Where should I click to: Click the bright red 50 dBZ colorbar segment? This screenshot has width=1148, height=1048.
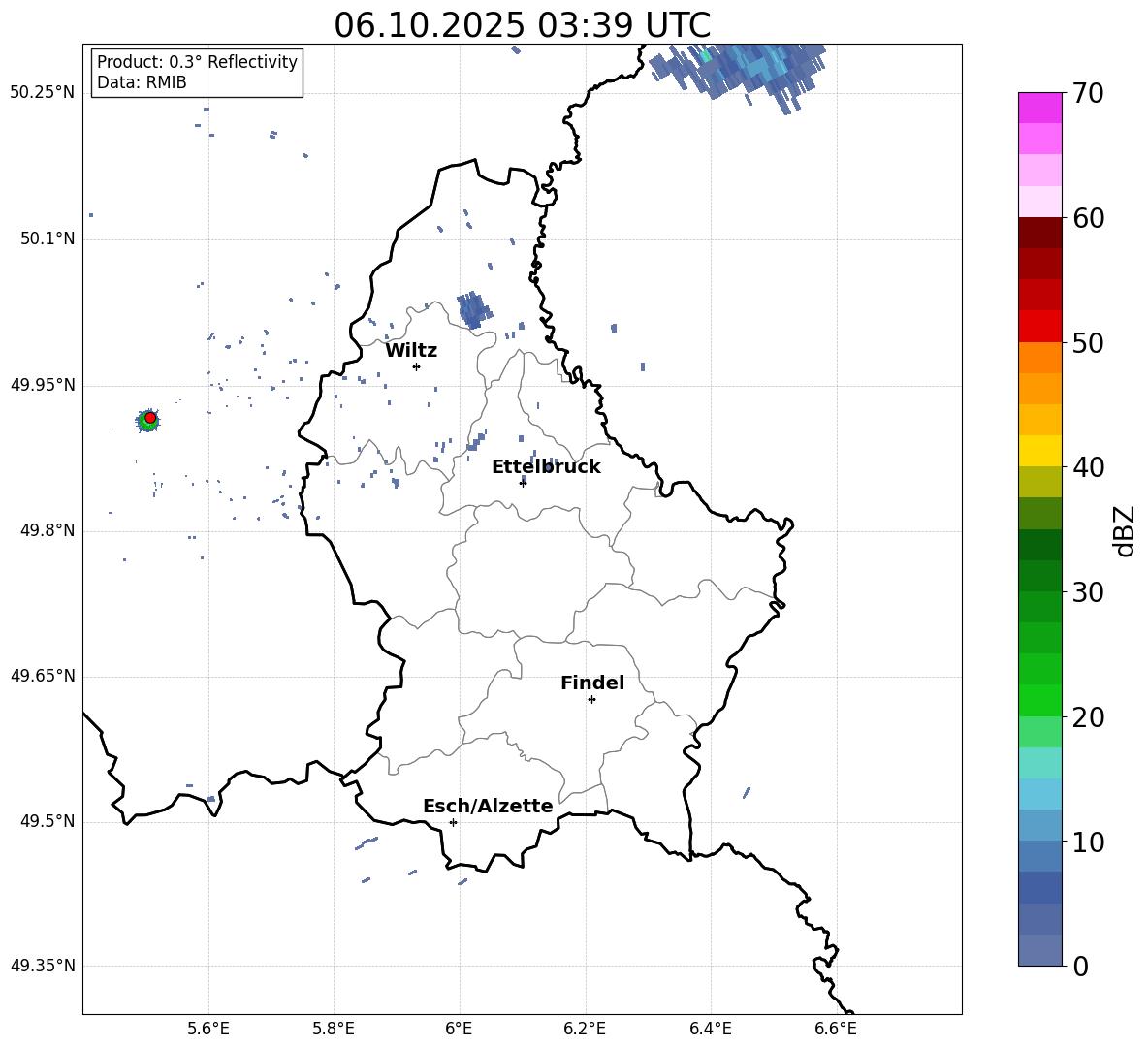(x=1039, y=327)
